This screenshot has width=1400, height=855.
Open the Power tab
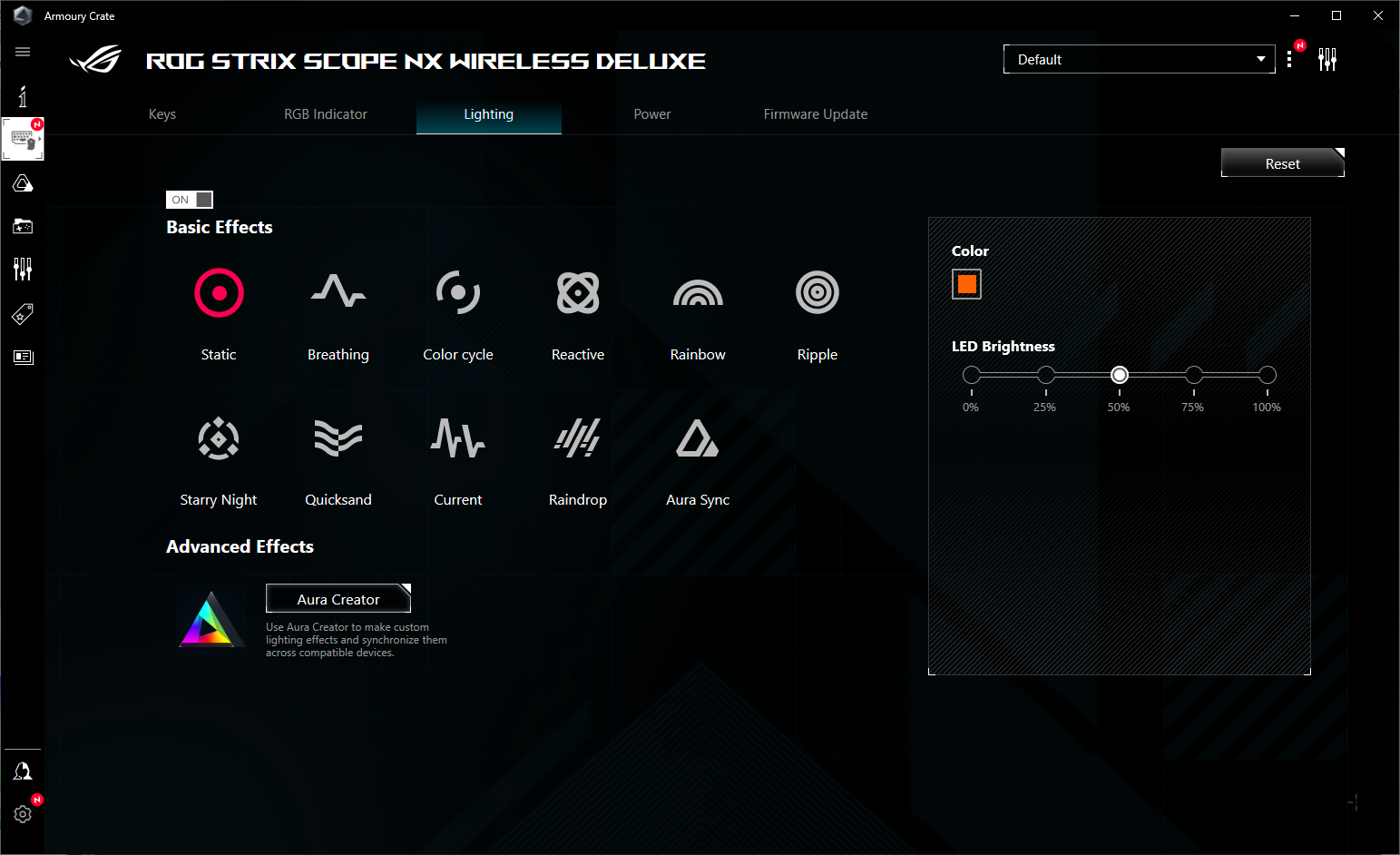pyautogui.click(x=652, y=114)
